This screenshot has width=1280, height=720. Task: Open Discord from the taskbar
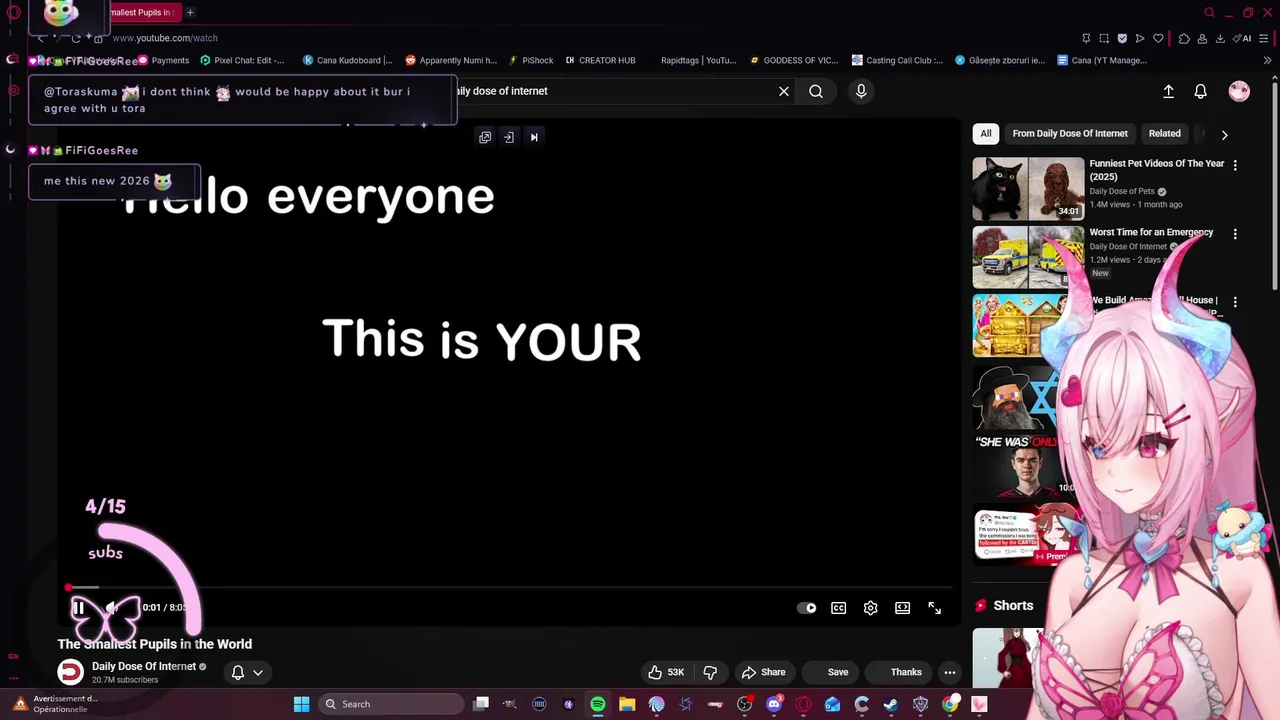(x=774, y=704)
